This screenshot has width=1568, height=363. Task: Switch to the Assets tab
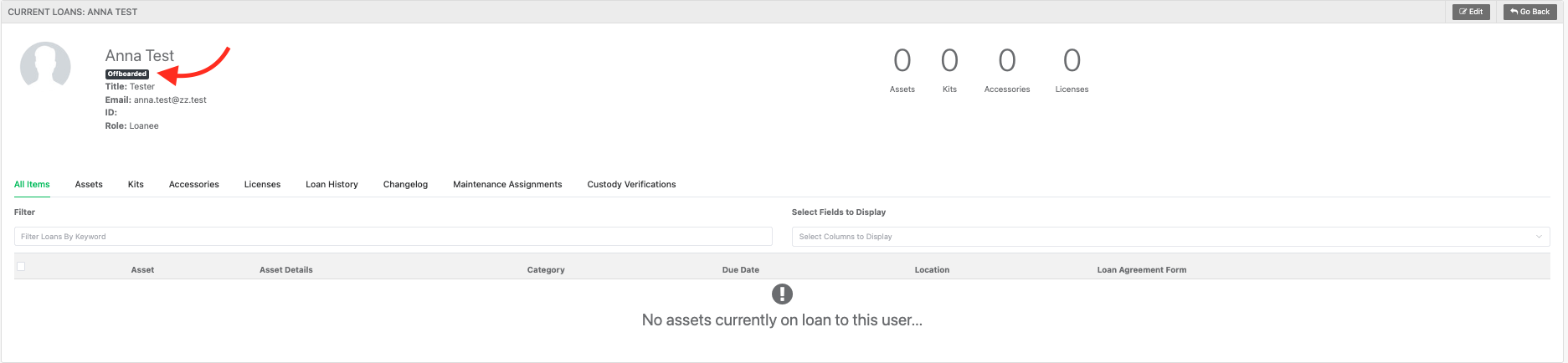[x=89, y=184]
